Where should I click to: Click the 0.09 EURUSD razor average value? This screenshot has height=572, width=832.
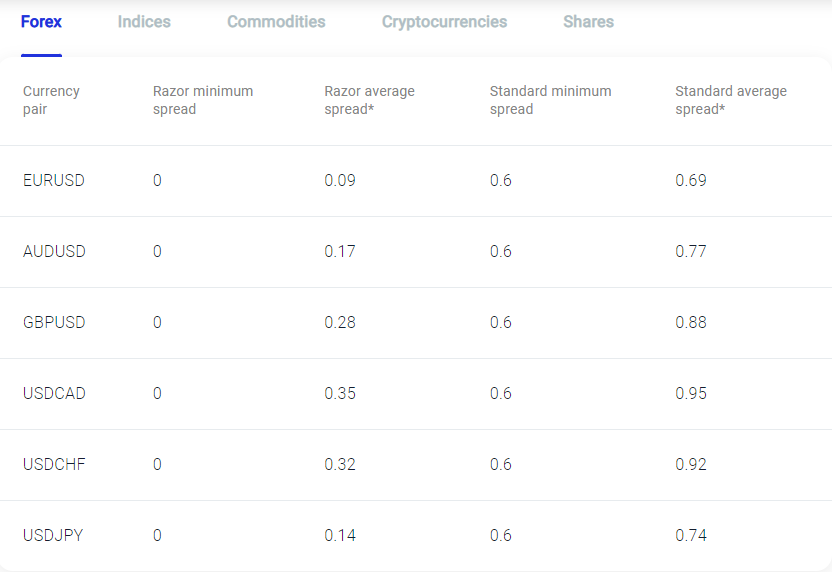tap(340, 180)
